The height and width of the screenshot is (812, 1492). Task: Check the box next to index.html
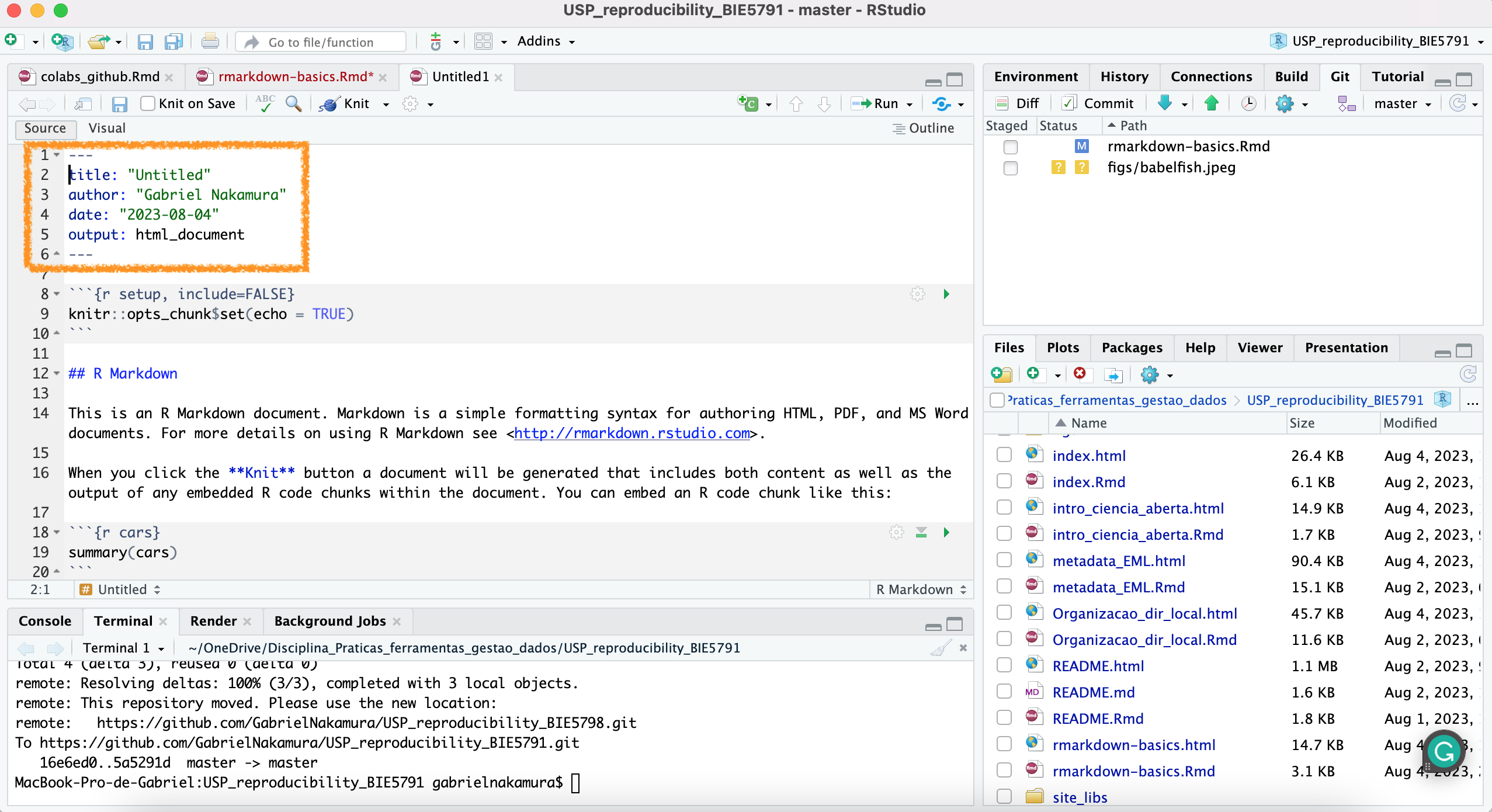point(1004,455)
